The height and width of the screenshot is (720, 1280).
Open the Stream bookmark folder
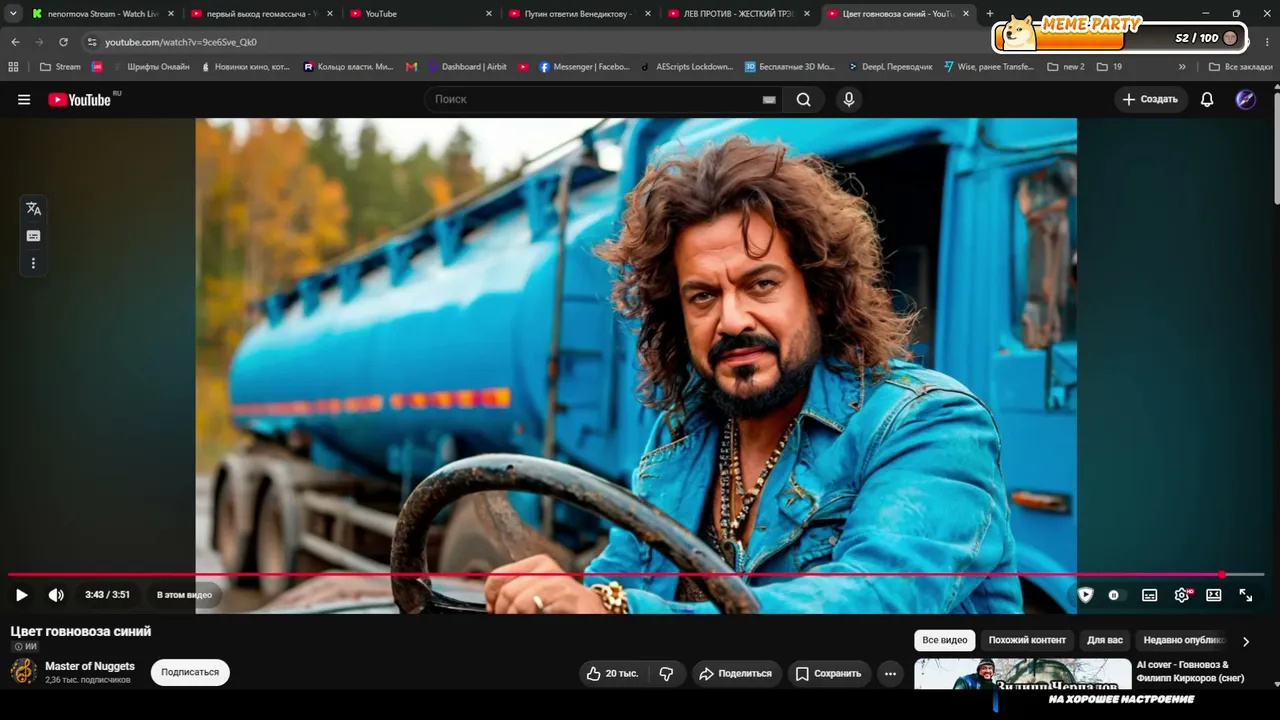[60, 67]
